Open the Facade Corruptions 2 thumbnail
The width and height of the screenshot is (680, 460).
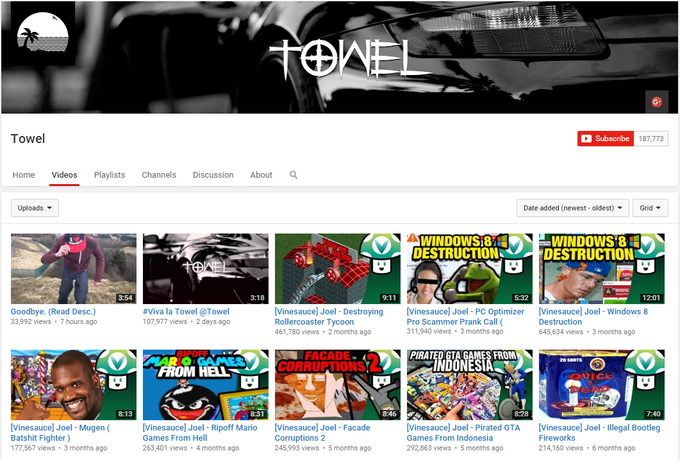(x=338, y=385)
